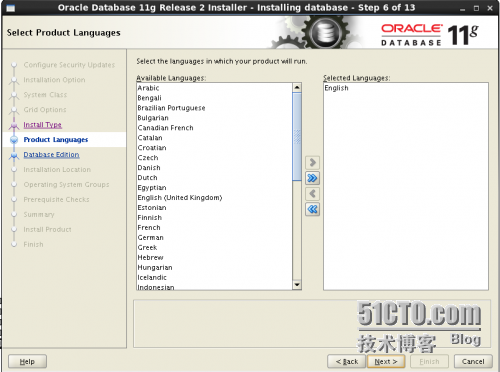Select Finnish language entry
The height and width of the screenshot is (372, 500).
click(x=214, y=218)
